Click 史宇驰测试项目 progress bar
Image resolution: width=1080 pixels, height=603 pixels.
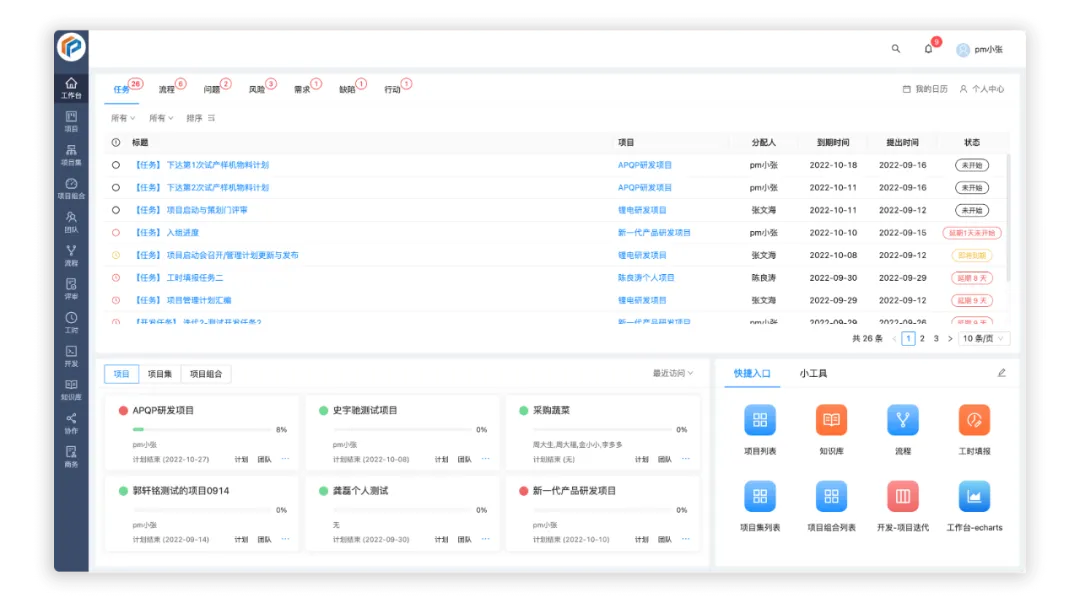pos(402,429)
